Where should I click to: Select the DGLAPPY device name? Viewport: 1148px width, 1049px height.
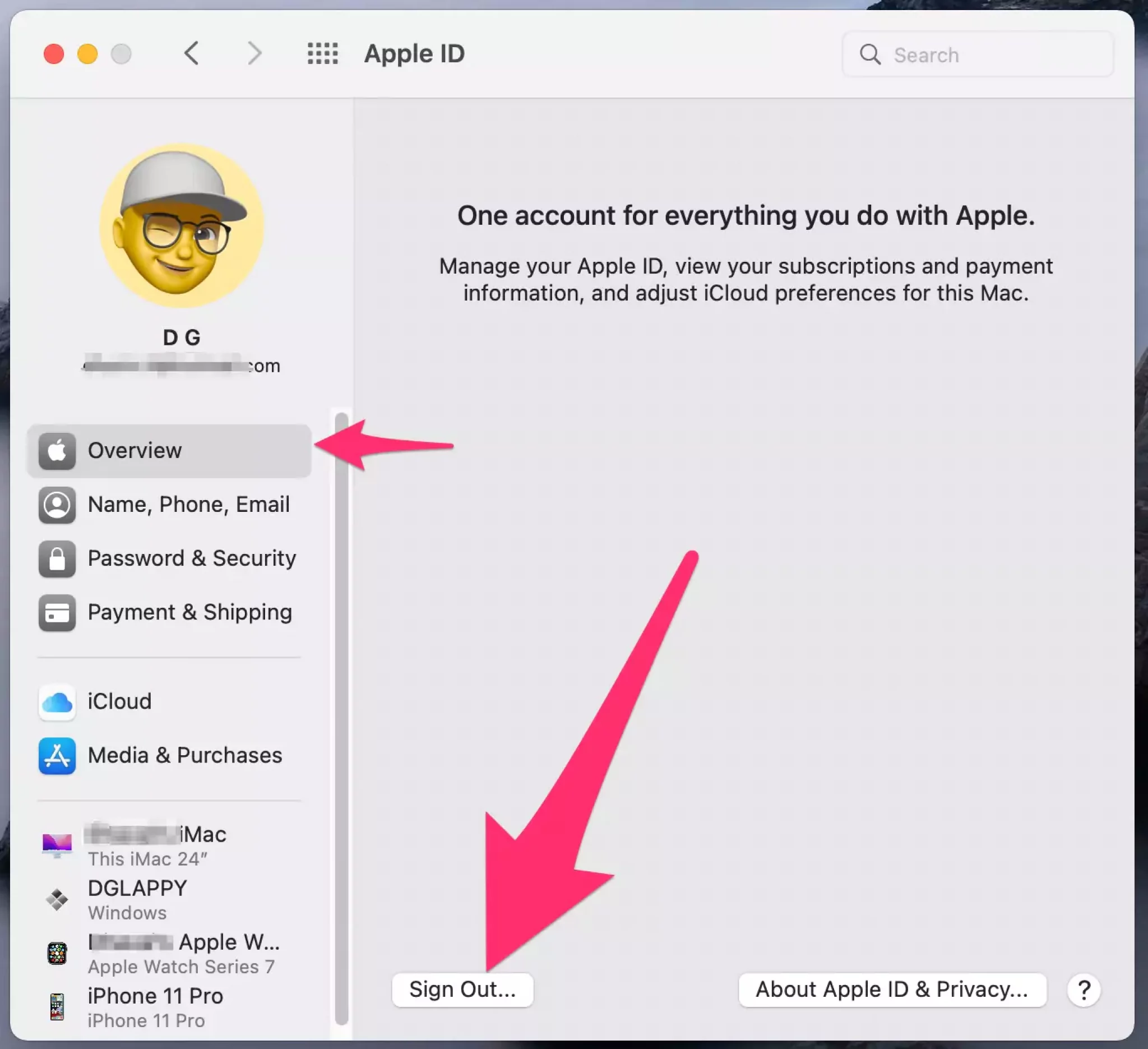[137, 889]
